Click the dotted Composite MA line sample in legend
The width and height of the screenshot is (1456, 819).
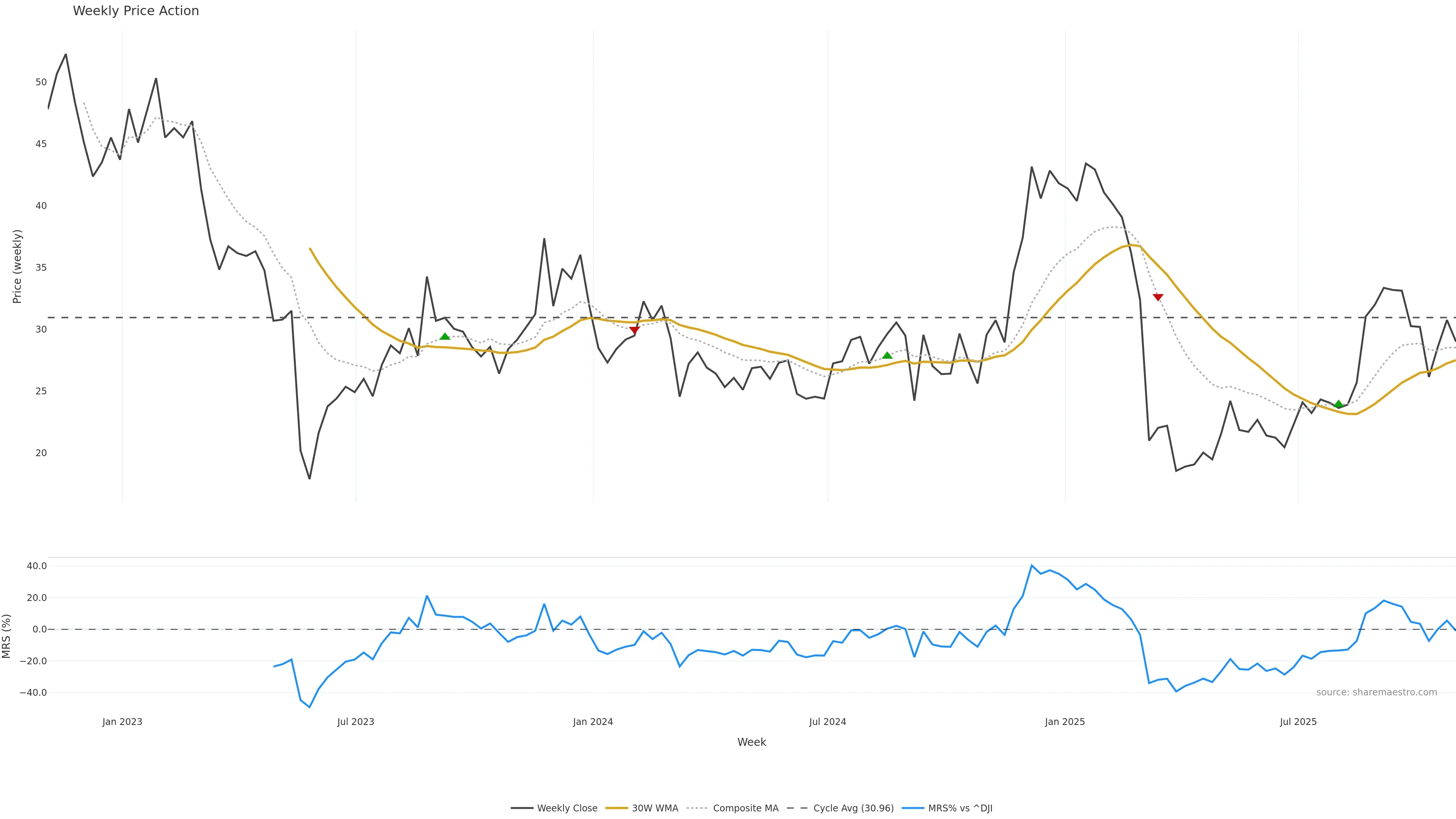(x=698, y=808)
